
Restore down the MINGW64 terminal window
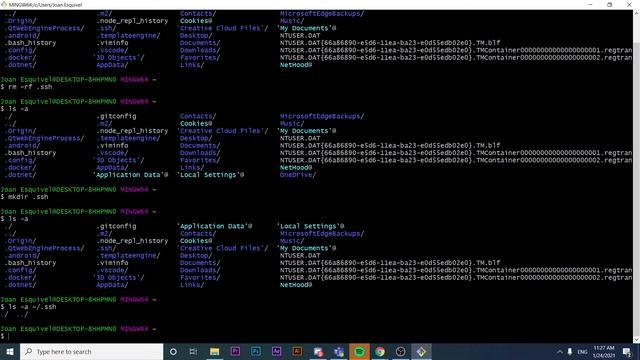coord(609,4)
